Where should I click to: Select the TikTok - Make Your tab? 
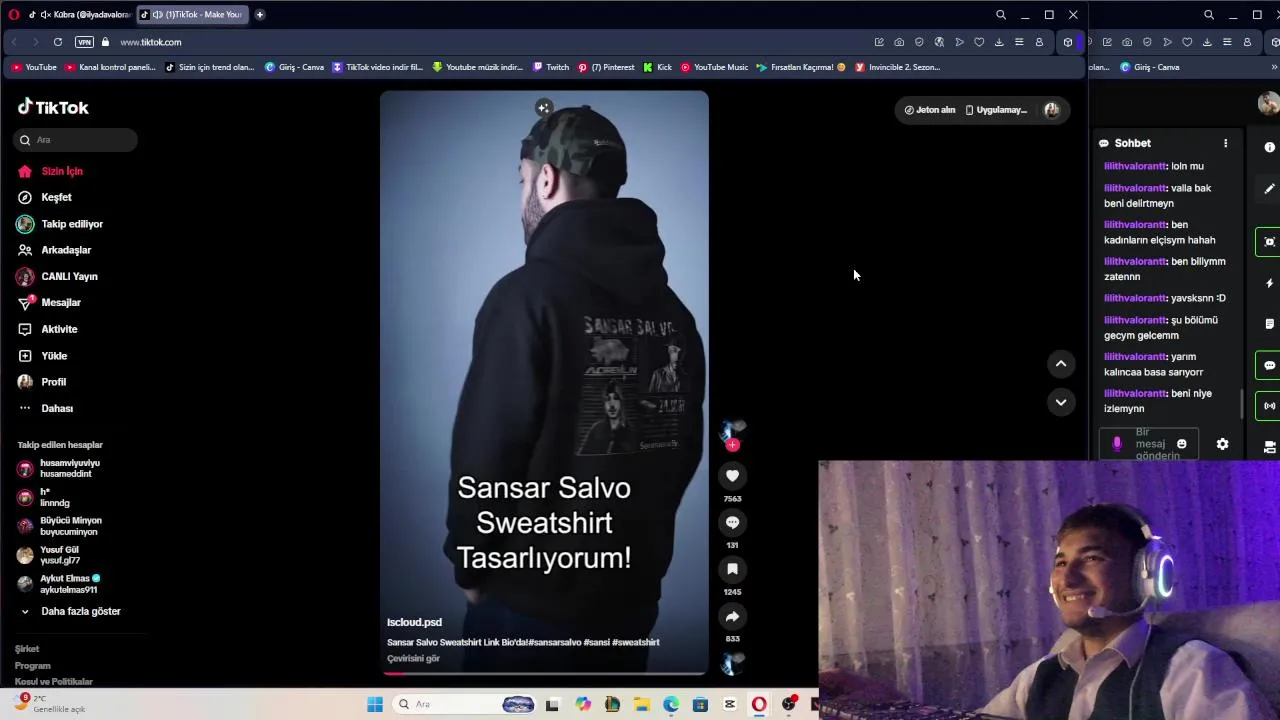192,15
